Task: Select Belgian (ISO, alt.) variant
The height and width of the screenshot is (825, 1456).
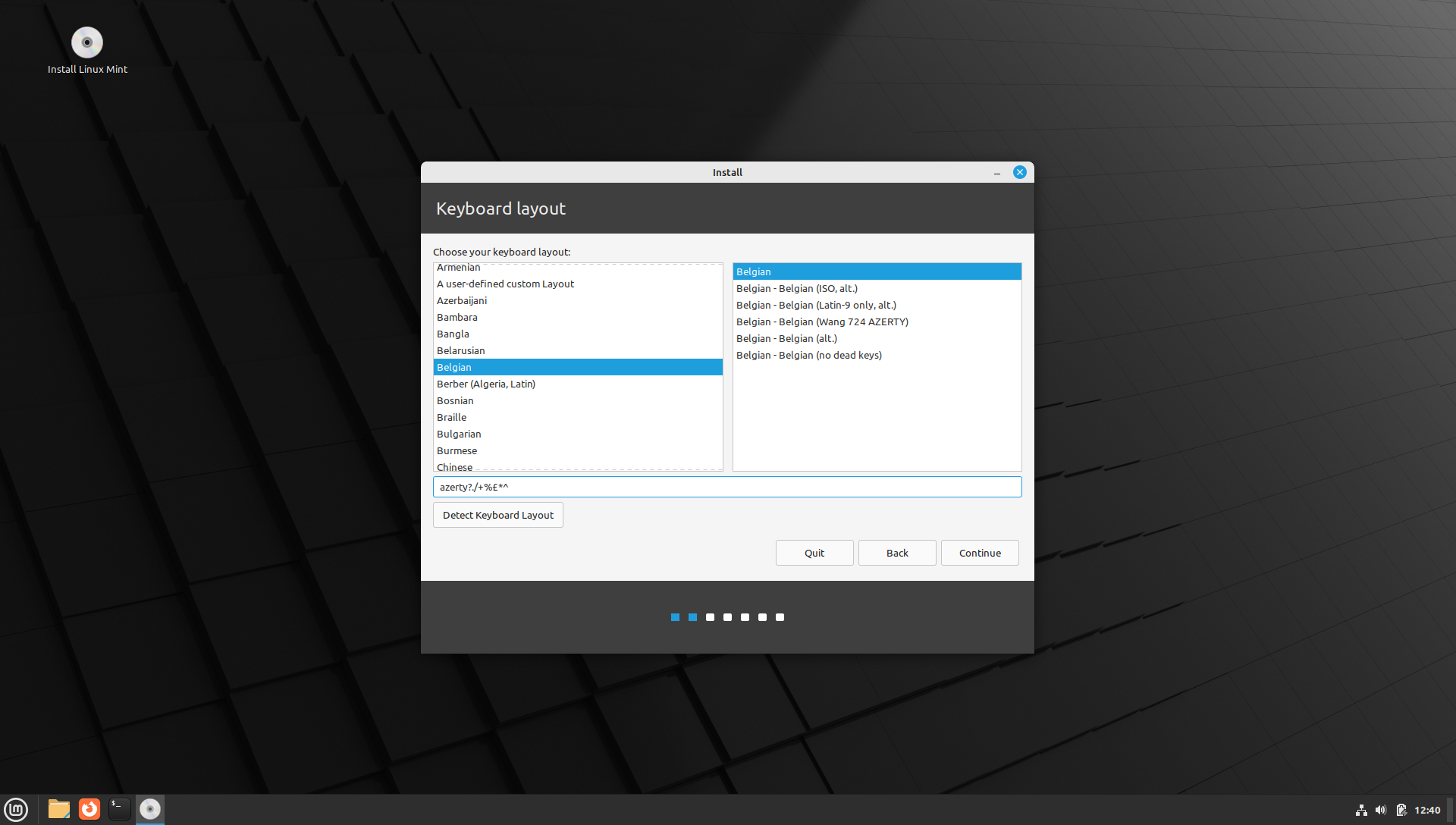Action: (877, 288)
